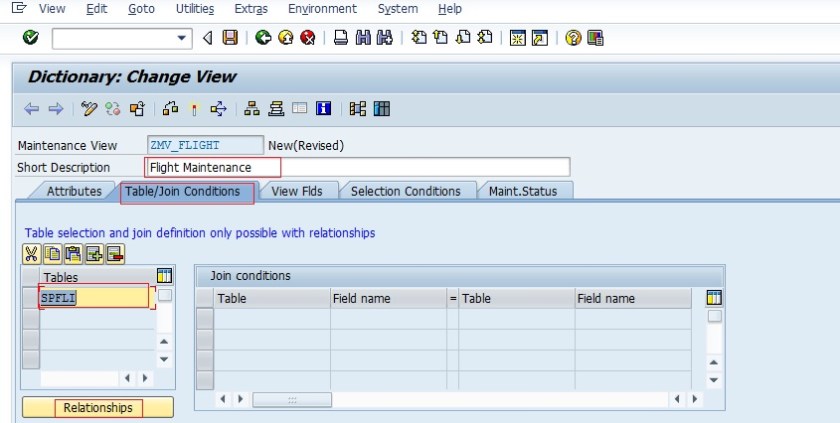
Task: Open the Tables column configuration icon
Action: 164,276
